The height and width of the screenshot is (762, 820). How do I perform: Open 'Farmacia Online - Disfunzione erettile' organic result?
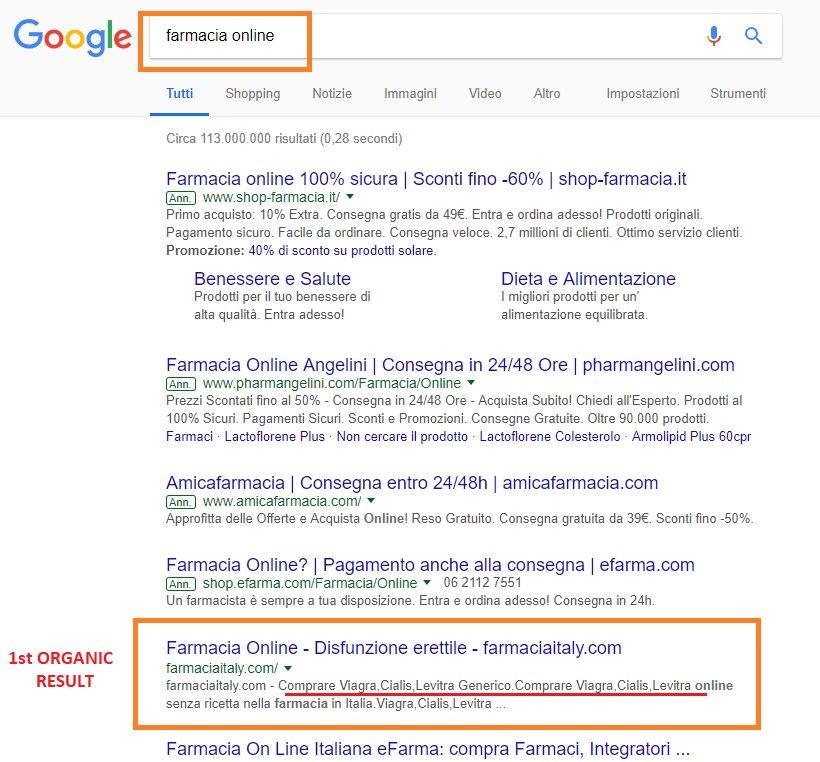[394, 648]
